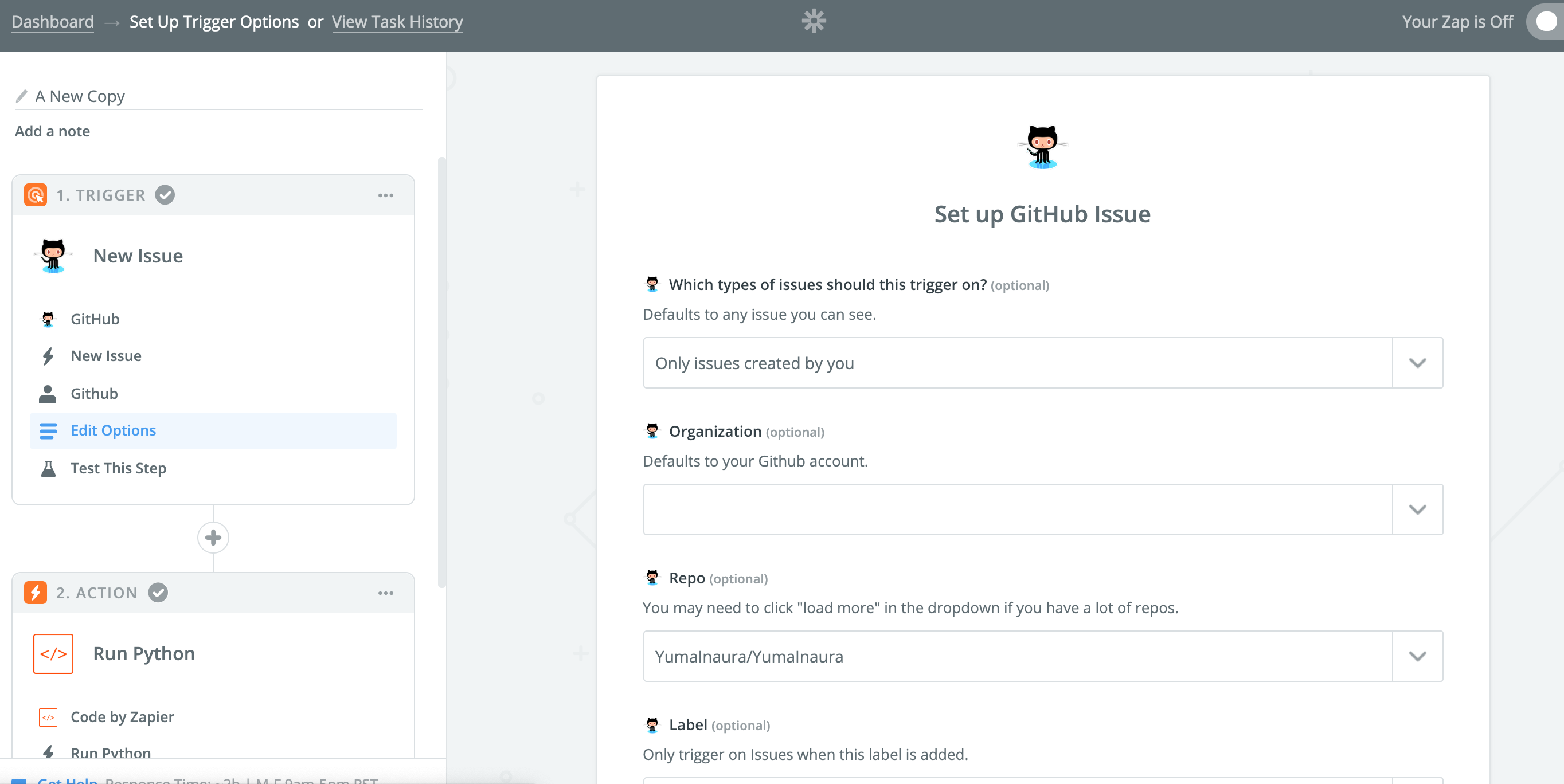Open the Trigger step three-dot menu

coord(385,195)
